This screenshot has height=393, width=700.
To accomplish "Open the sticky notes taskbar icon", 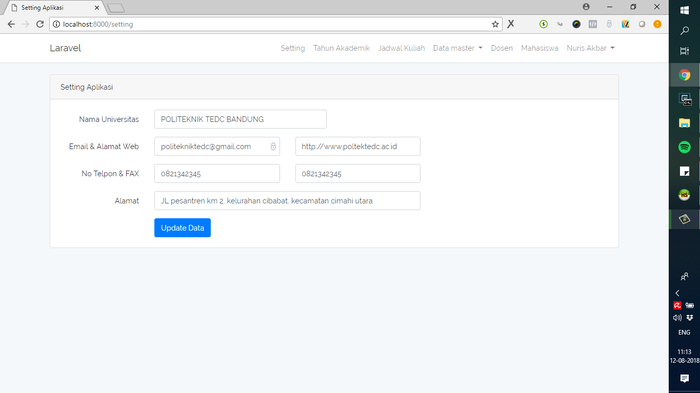I will pos(684,171).
